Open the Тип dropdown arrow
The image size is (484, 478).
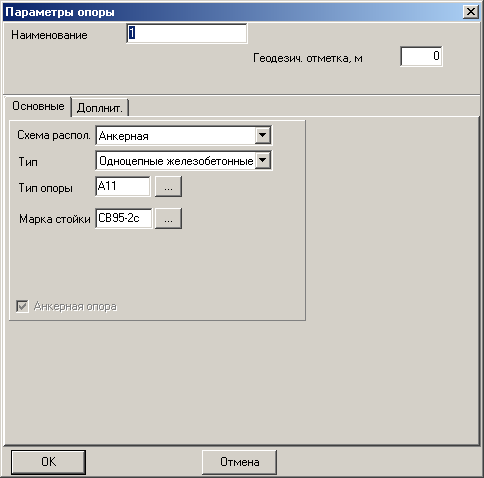263,161
